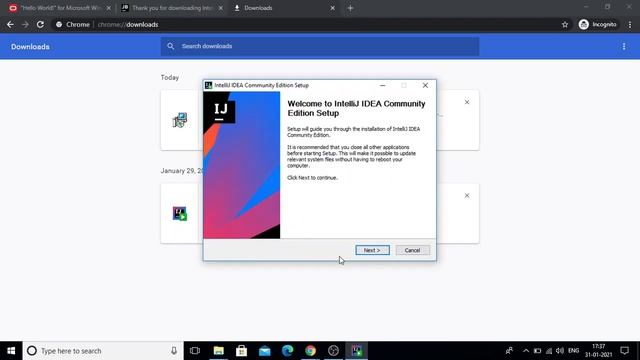The width and height of the screenshot is (640, 360).
Task: Go back in Chrome
Action: pos(10,24)
